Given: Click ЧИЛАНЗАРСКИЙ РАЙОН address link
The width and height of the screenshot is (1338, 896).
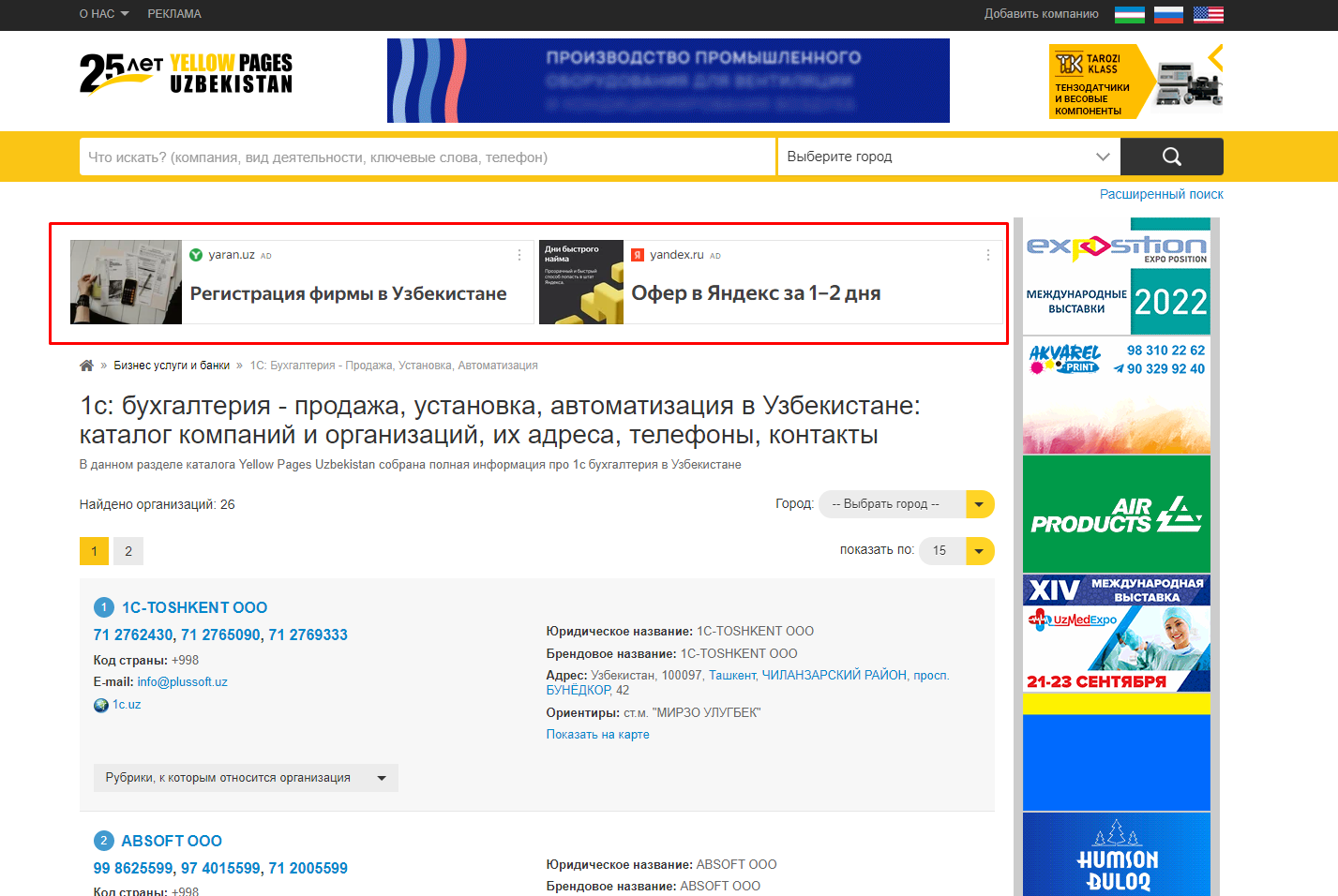Looking at the screenshot, I should click(x=834, y=675).
